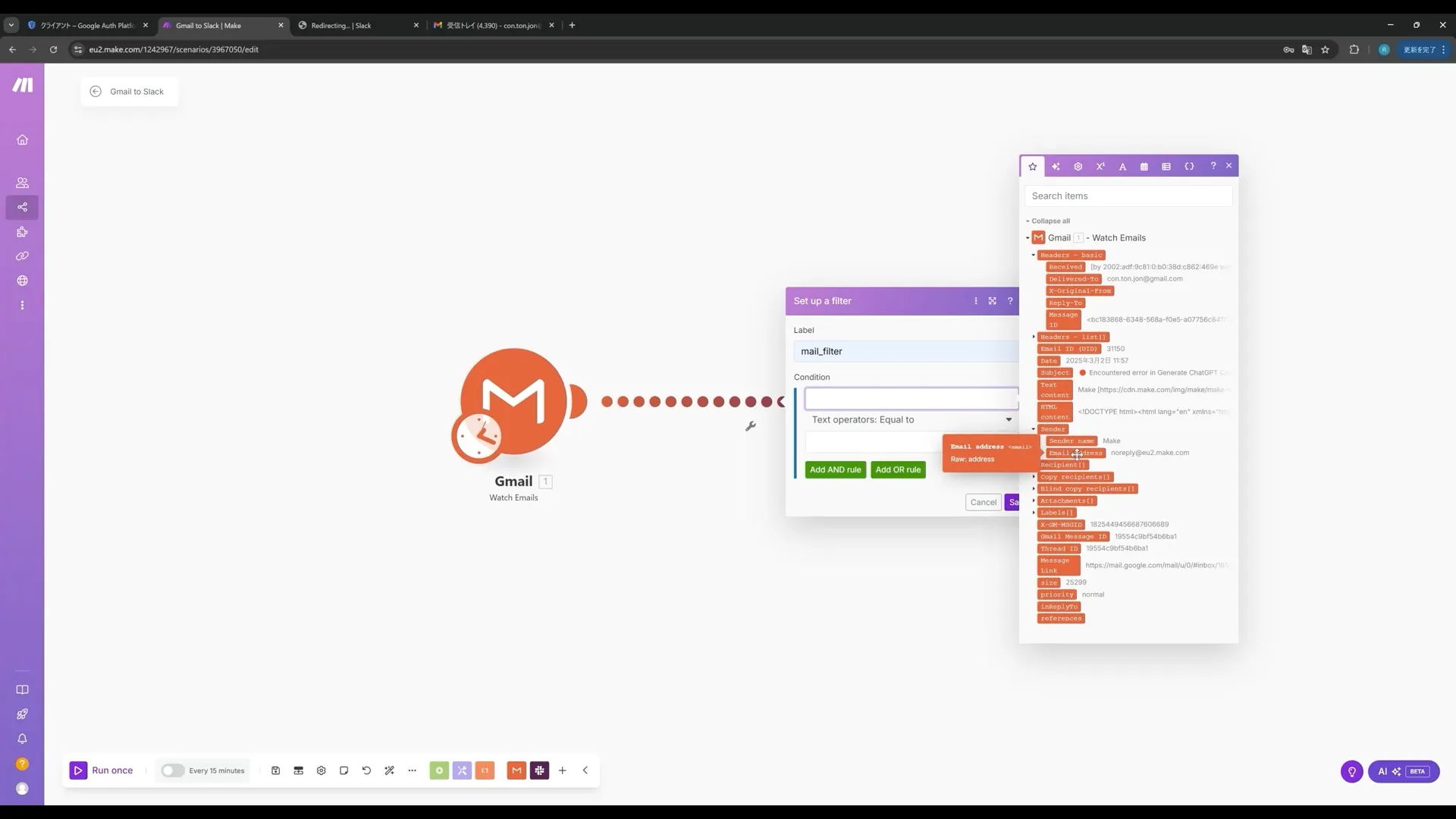Screen dimensions: 1456x819
Task: Open the Slack app icon in bottom toolbar
Action: tap(539, 770)
